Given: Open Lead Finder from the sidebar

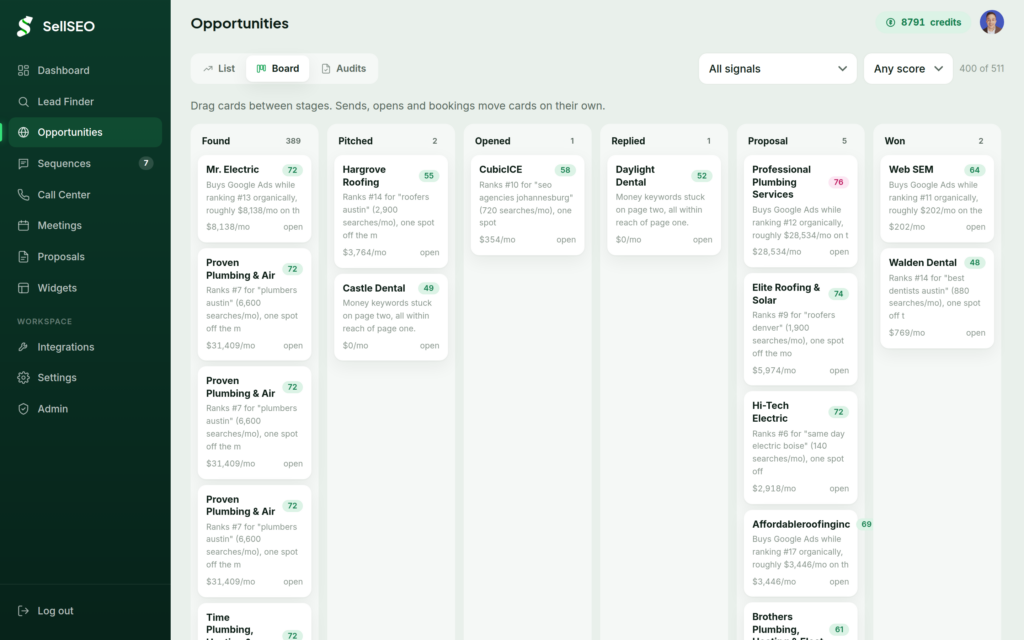Looking at the screenshot, I should (86, 102).
